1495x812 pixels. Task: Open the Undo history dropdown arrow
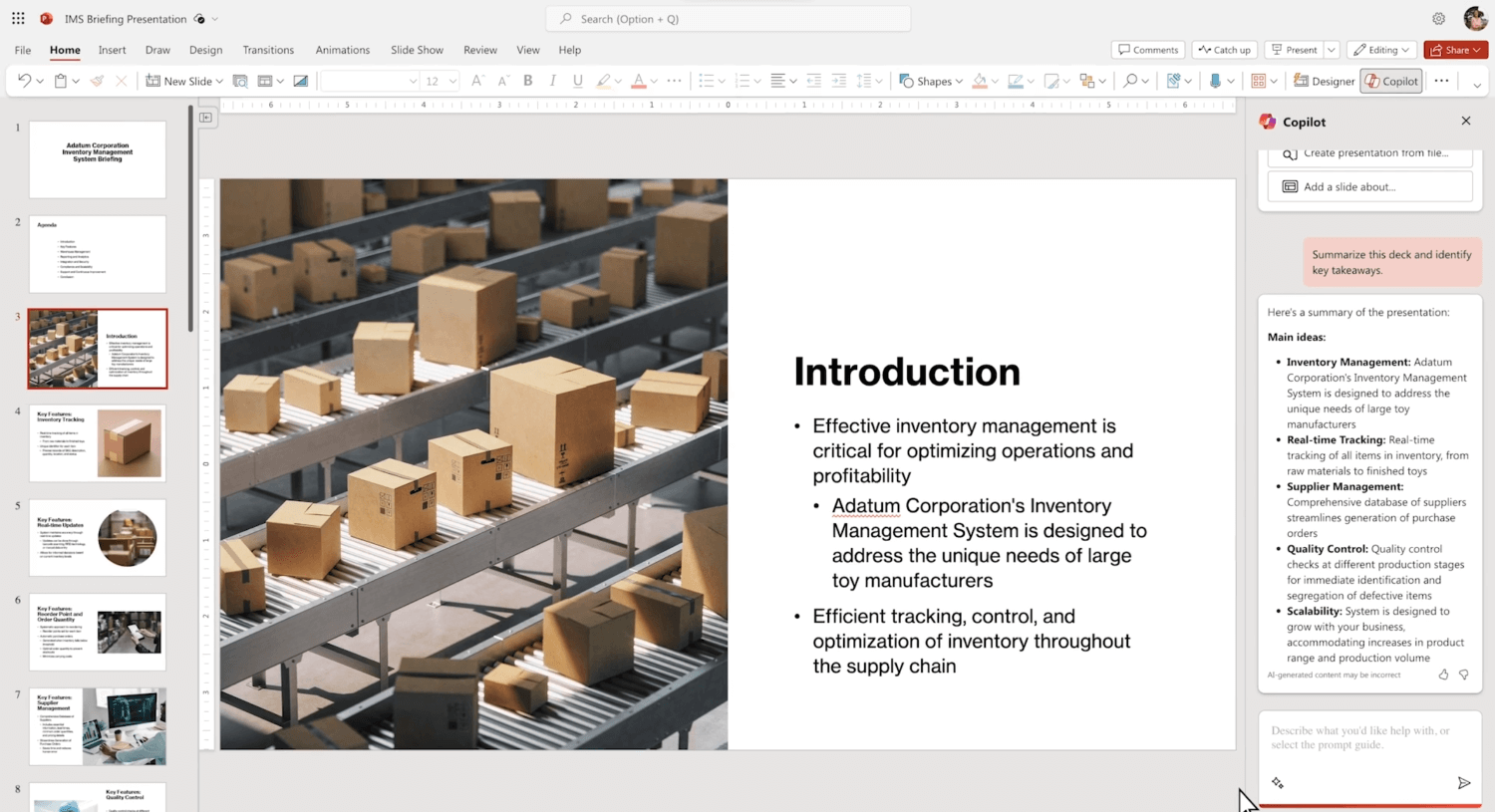pos(40,82)
